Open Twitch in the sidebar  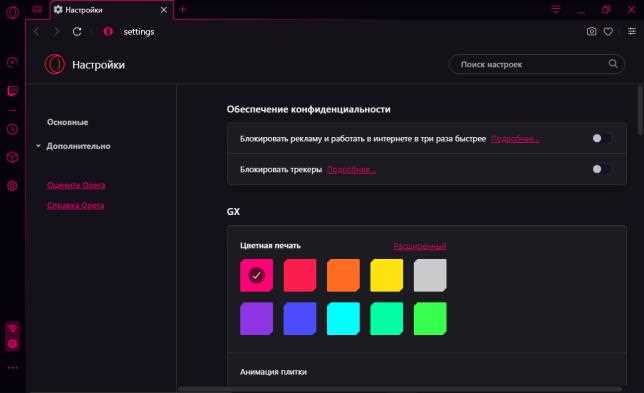(12, 91)
